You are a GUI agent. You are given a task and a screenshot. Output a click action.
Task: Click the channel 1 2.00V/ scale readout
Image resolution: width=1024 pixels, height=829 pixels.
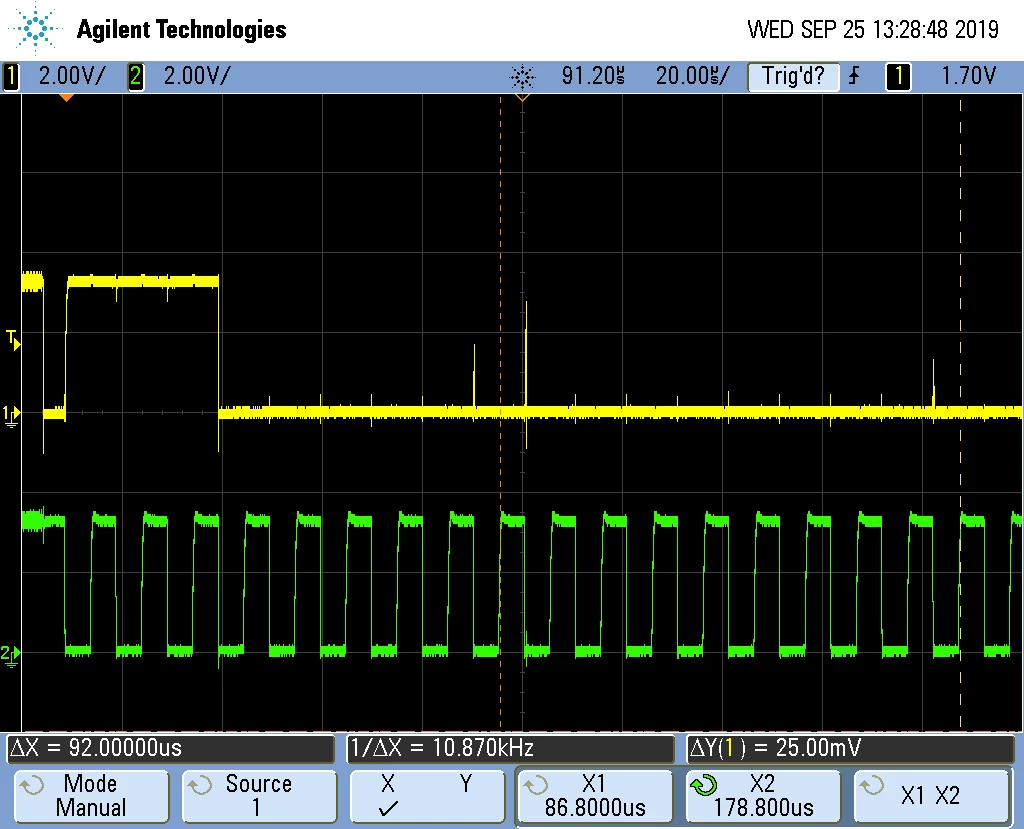72,76
